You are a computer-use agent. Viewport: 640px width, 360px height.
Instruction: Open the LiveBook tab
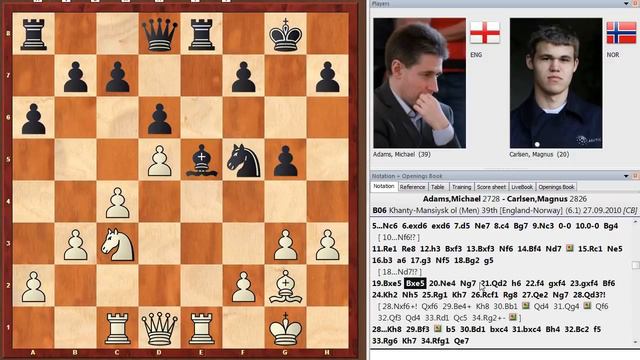point(522,187)
